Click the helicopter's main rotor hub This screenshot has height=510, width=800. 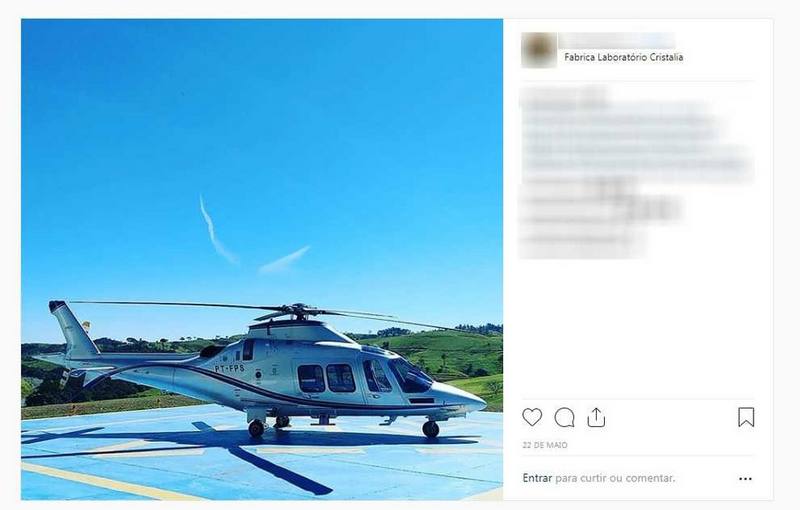[299, 310]
